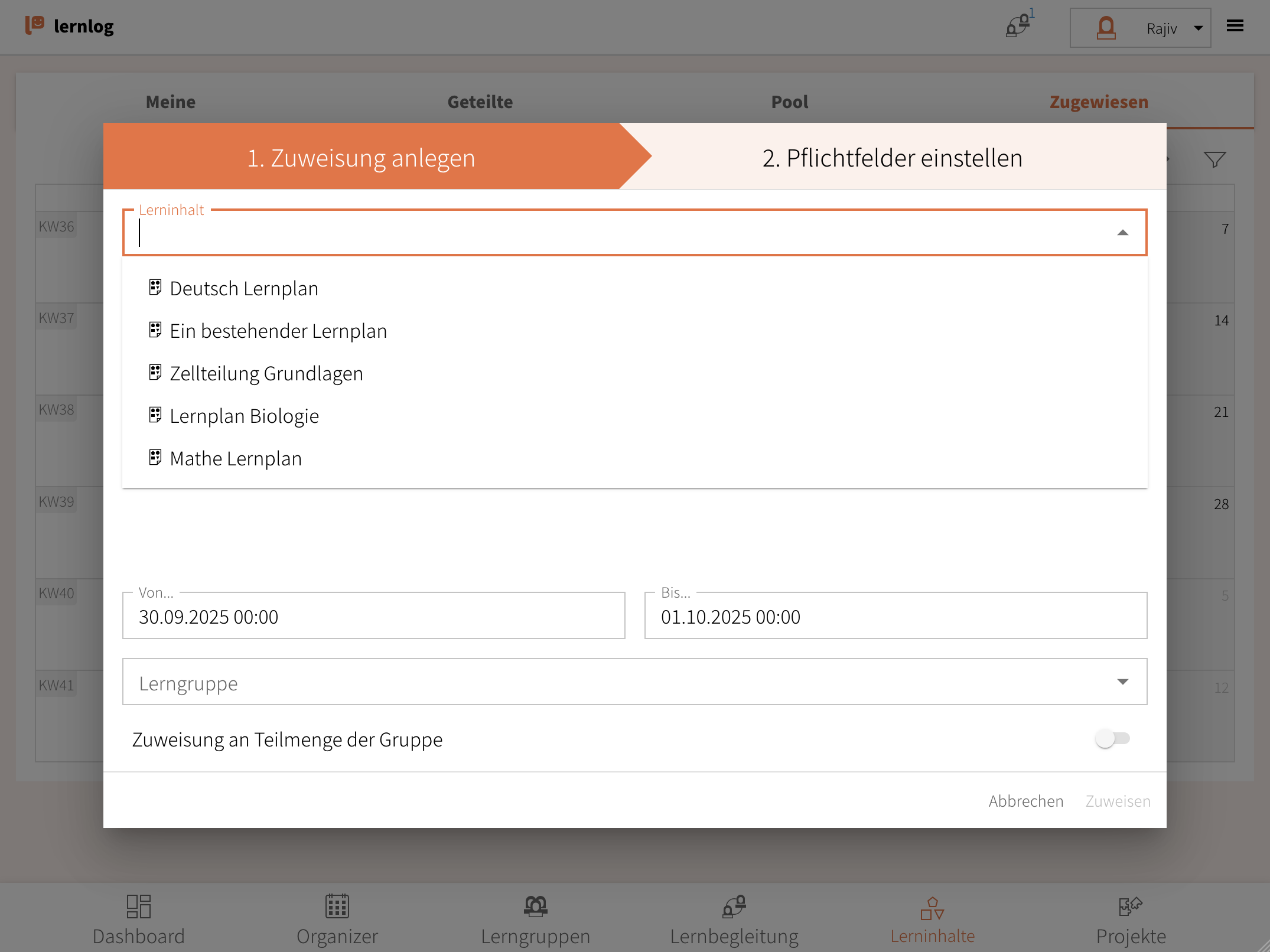Click the hamburger menu icon
Screen dimensions: 1270x952
point(1235,26)
